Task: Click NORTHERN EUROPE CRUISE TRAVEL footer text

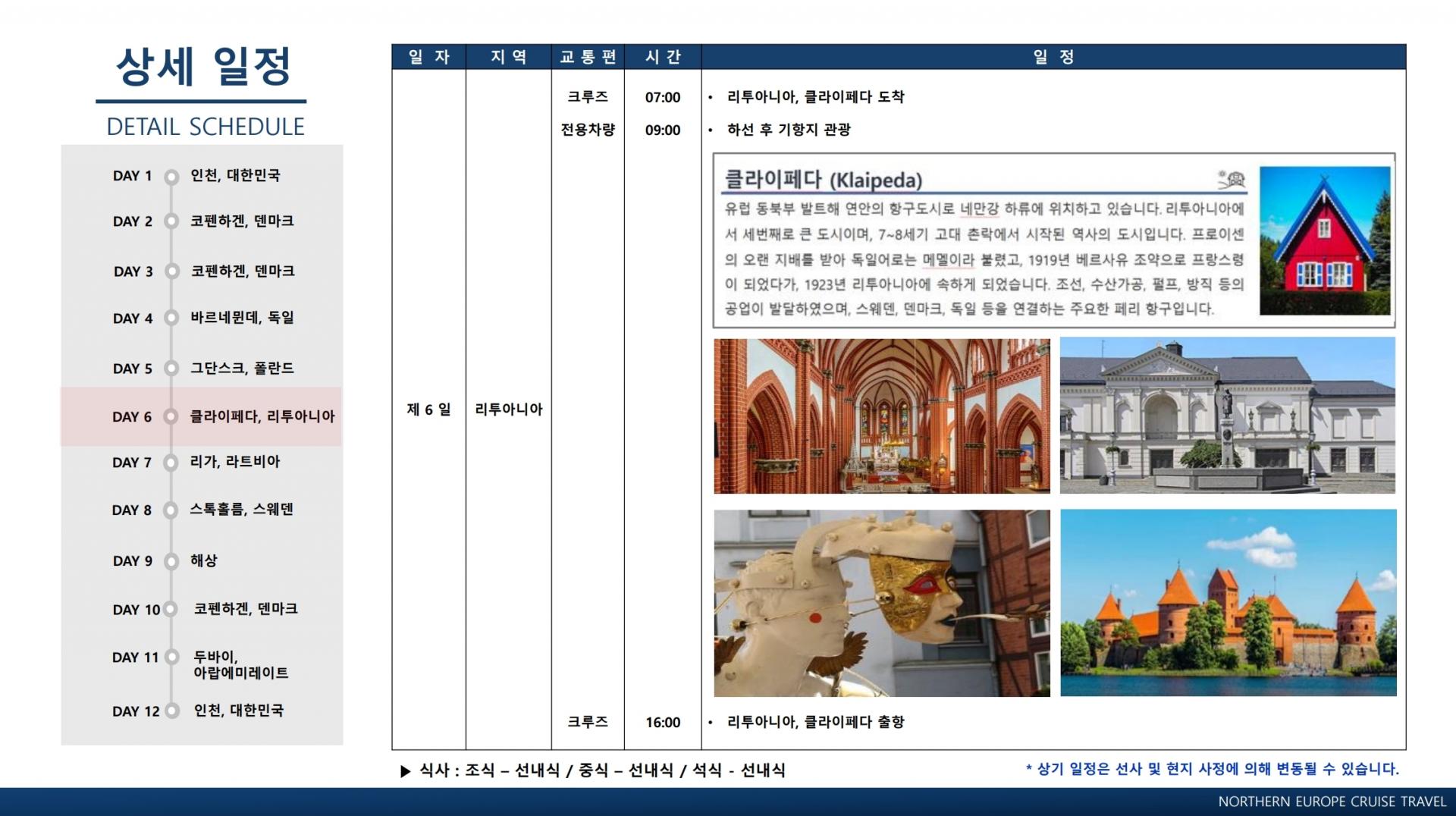Action: click(x=1332, y=802)
